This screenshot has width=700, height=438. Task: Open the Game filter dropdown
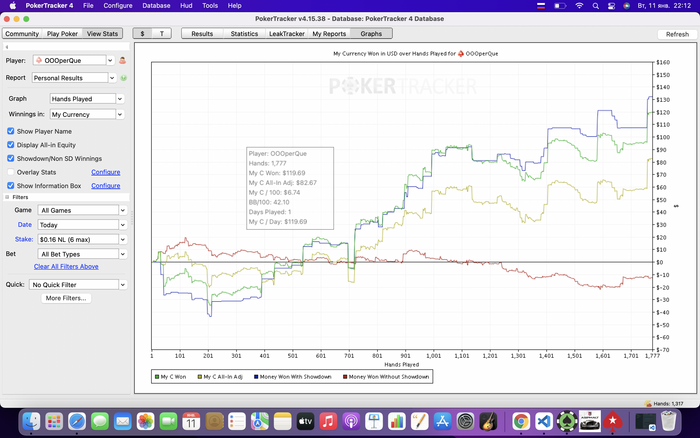(x=82, y=210)
